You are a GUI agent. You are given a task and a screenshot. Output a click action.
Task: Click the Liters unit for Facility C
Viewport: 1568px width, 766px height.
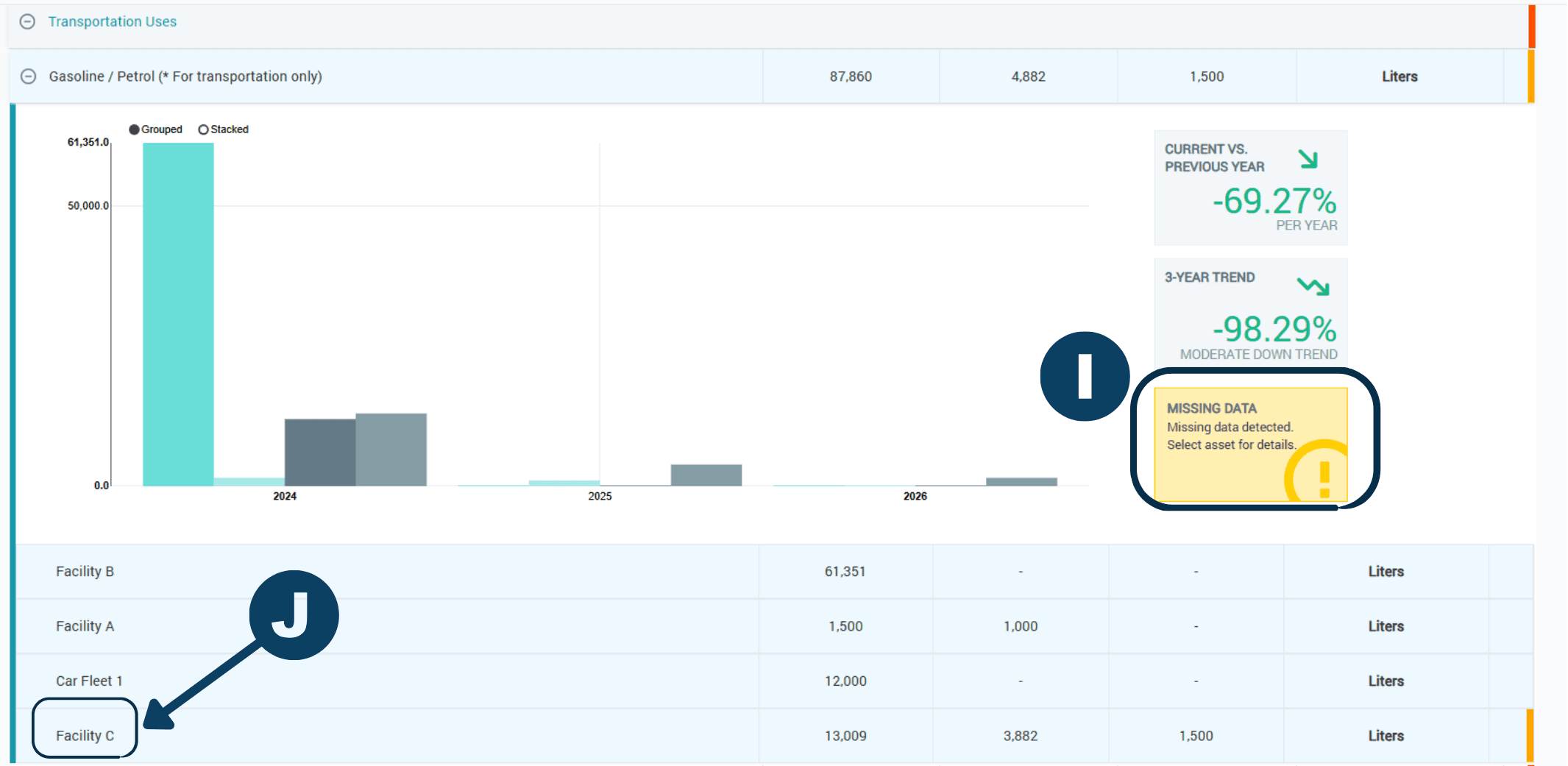click(1386, 736)
